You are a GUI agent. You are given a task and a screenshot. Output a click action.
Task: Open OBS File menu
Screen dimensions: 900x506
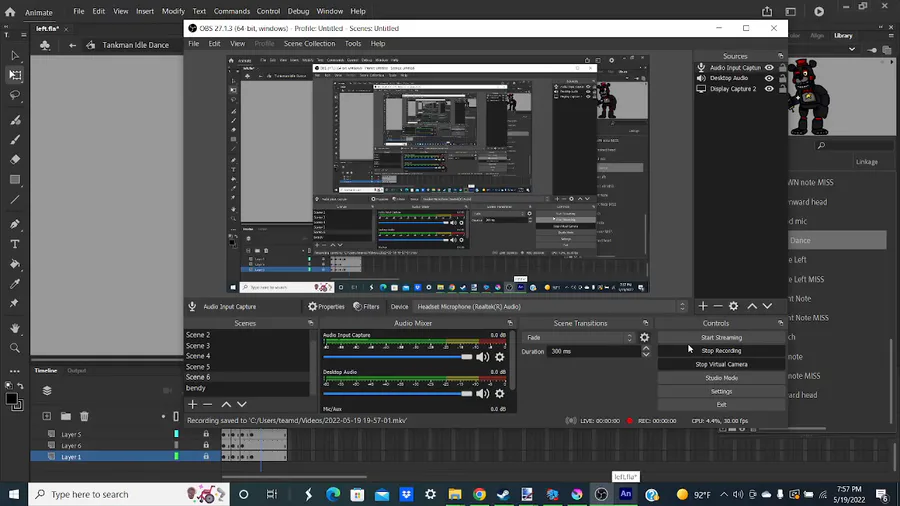point(194,44)
